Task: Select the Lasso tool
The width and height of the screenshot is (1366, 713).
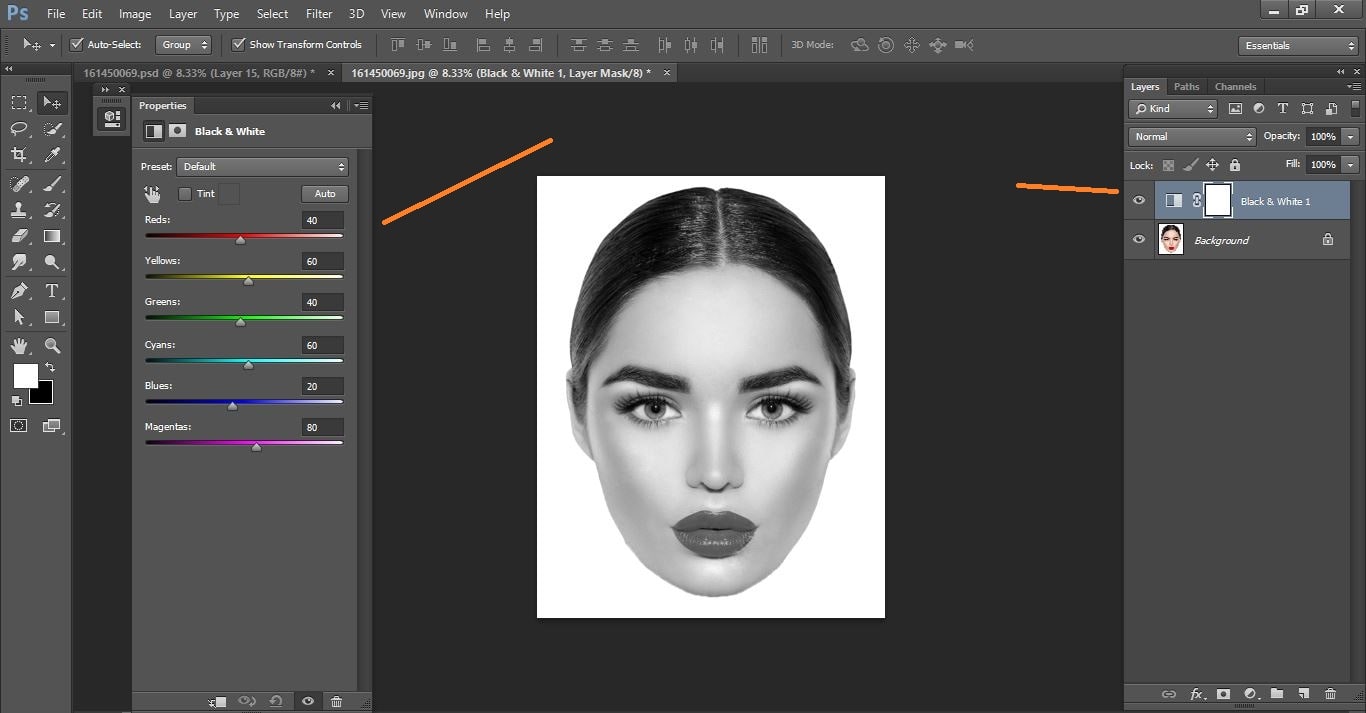Action: pos(18,128)
